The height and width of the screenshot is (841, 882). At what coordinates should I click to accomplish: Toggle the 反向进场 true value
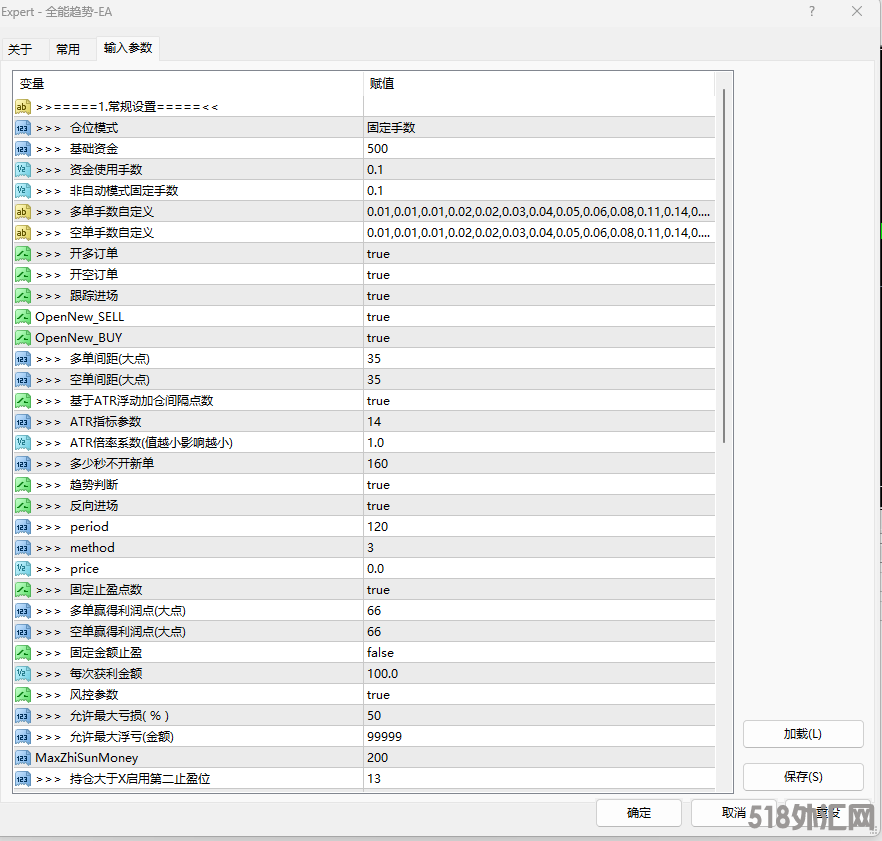[539, 506]
